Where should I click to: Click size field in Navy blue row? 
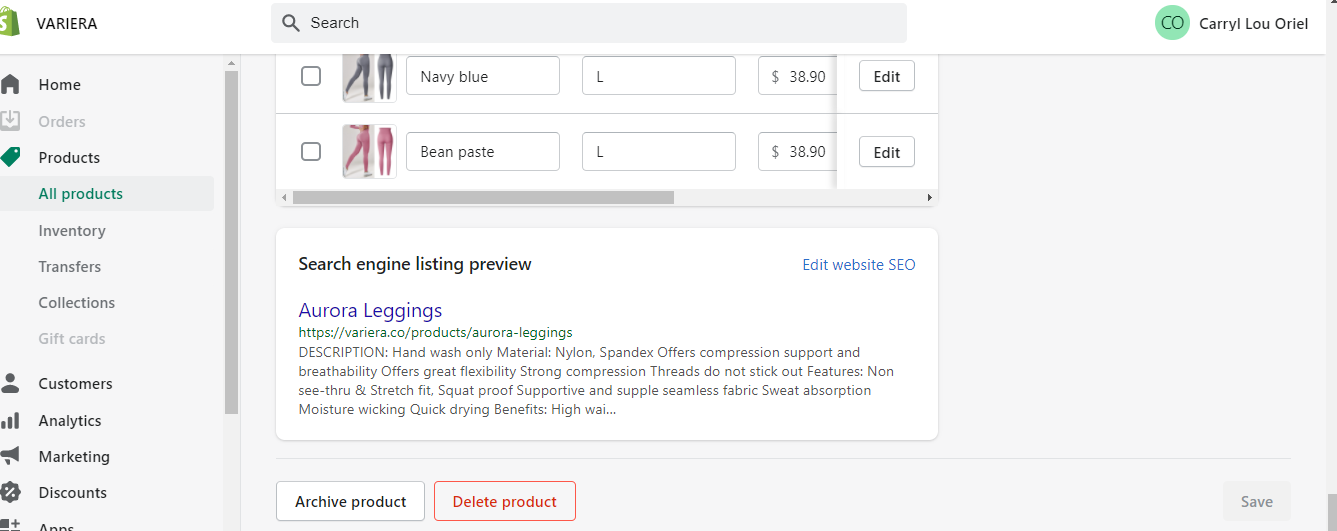659,76
